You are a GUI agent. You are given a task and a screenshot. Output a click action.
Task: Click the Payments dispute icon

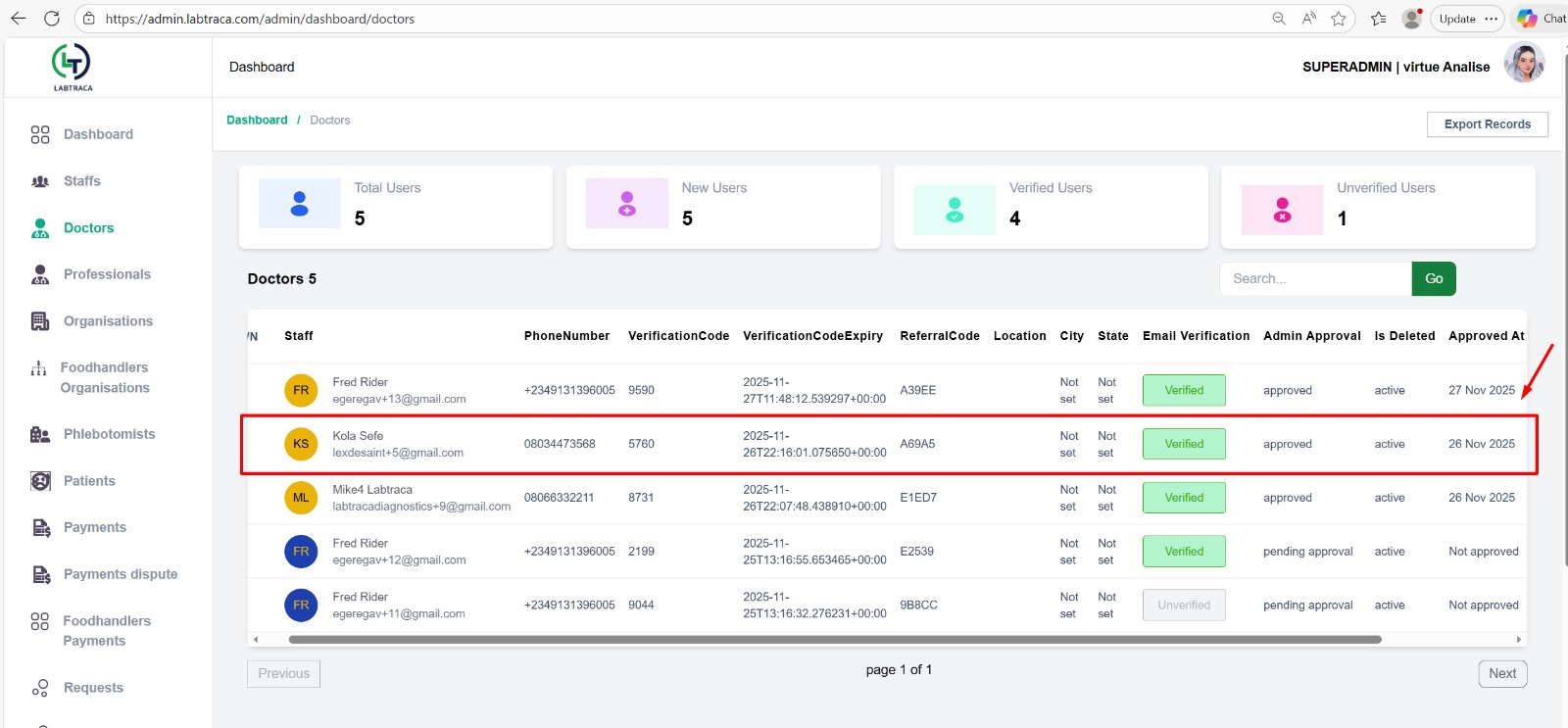pyautogui.click(x=41, y=574)
